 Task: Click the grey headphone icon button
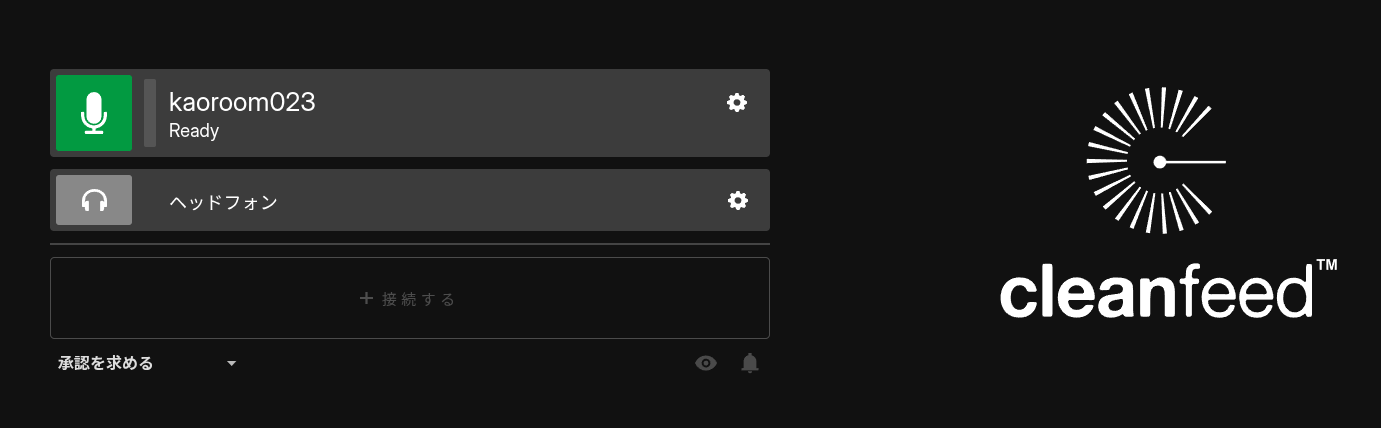(x=94, y=200)
